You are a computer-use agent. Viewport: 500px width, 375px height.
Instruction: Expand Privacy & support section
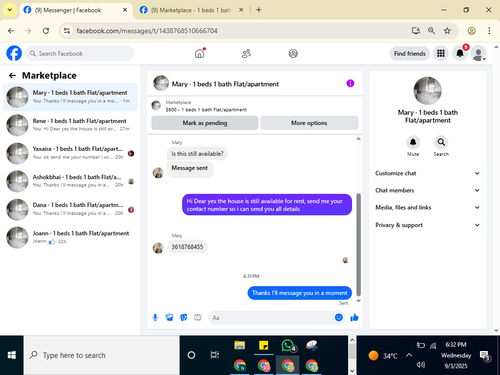tap(428, 225)
